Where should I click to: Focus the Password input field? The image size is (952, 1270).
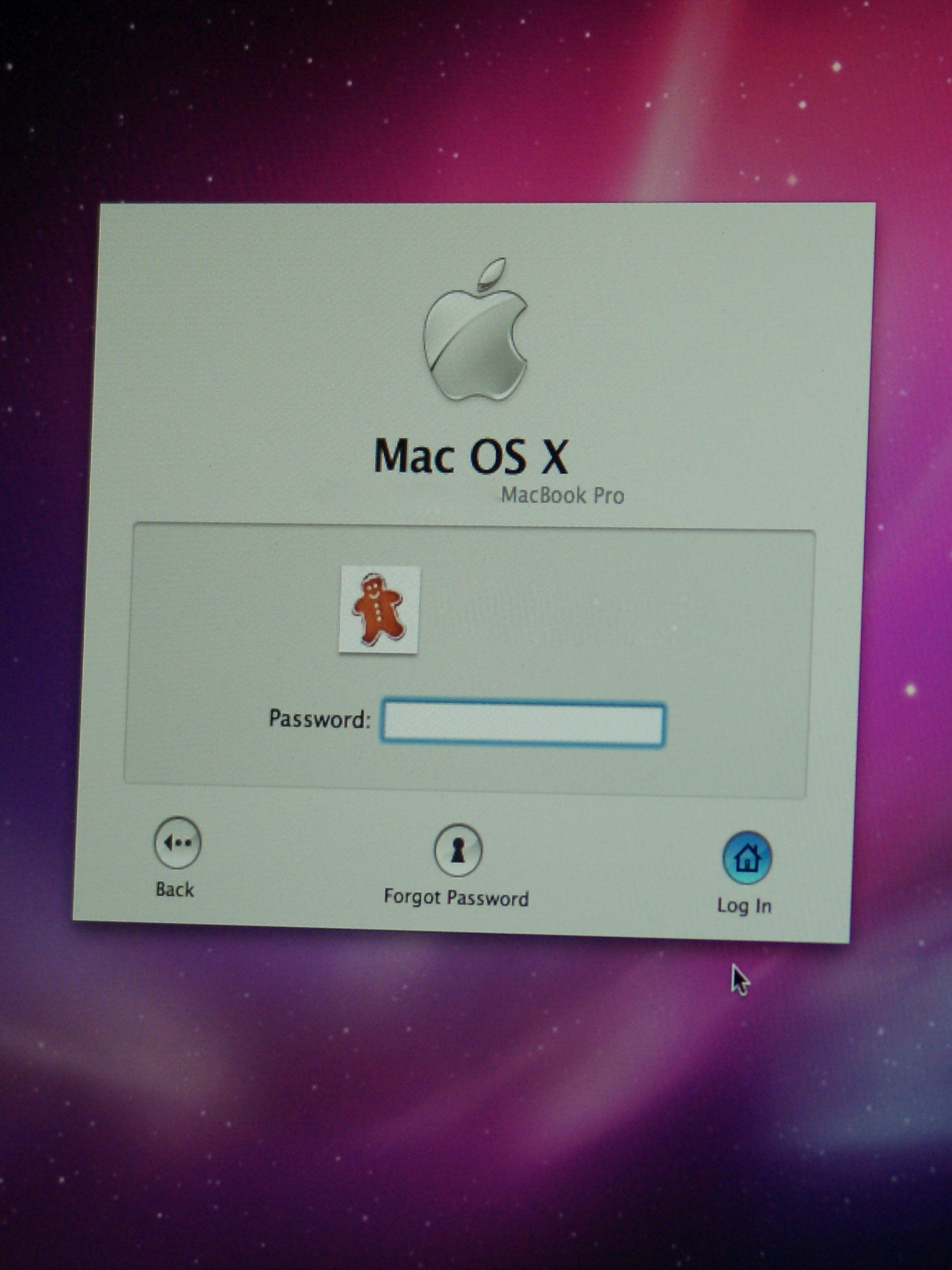[523, 724]
